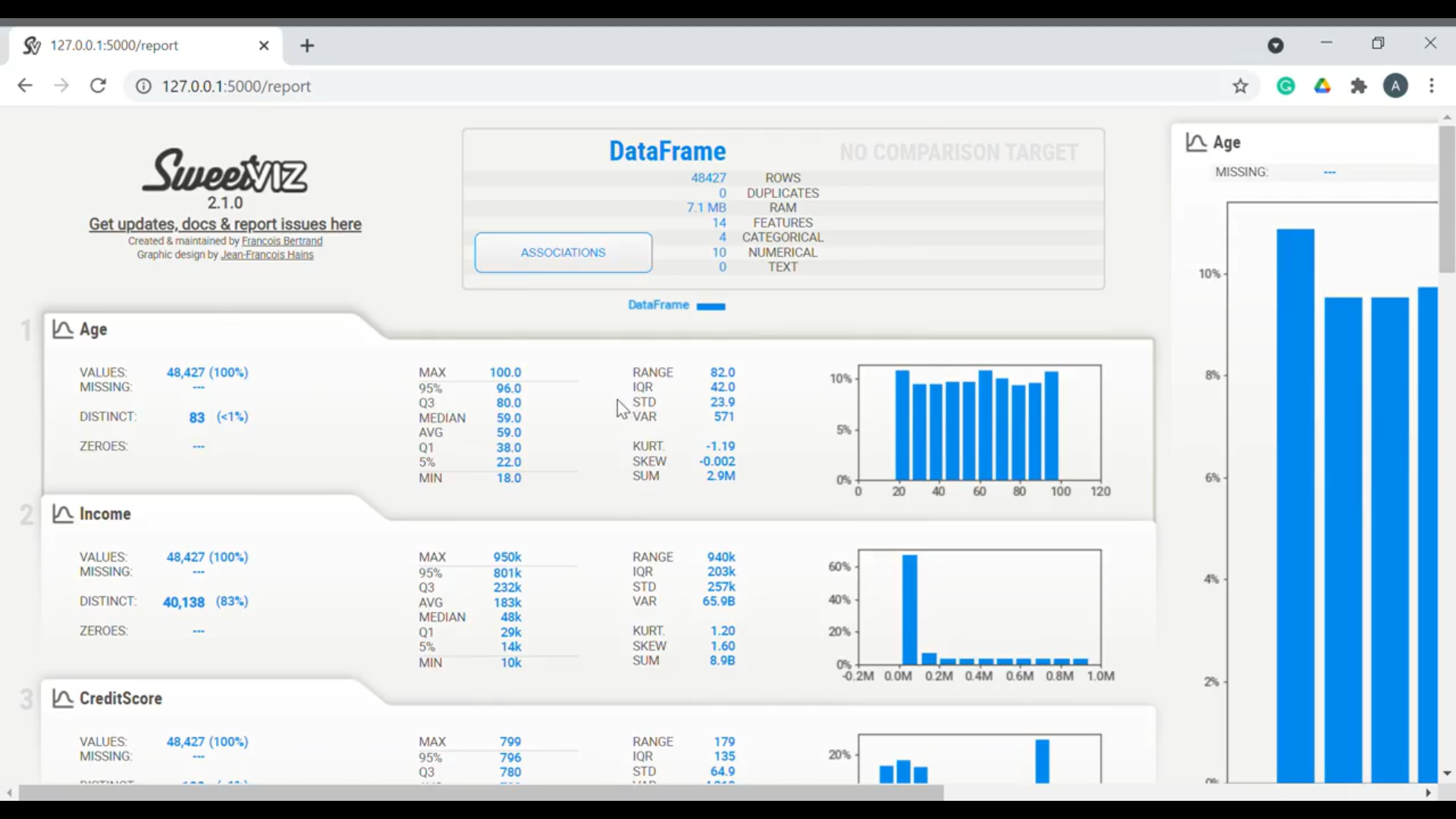Click the Age feature chart icon
The image size is (1456, 819).
click(x=62, y=329)
